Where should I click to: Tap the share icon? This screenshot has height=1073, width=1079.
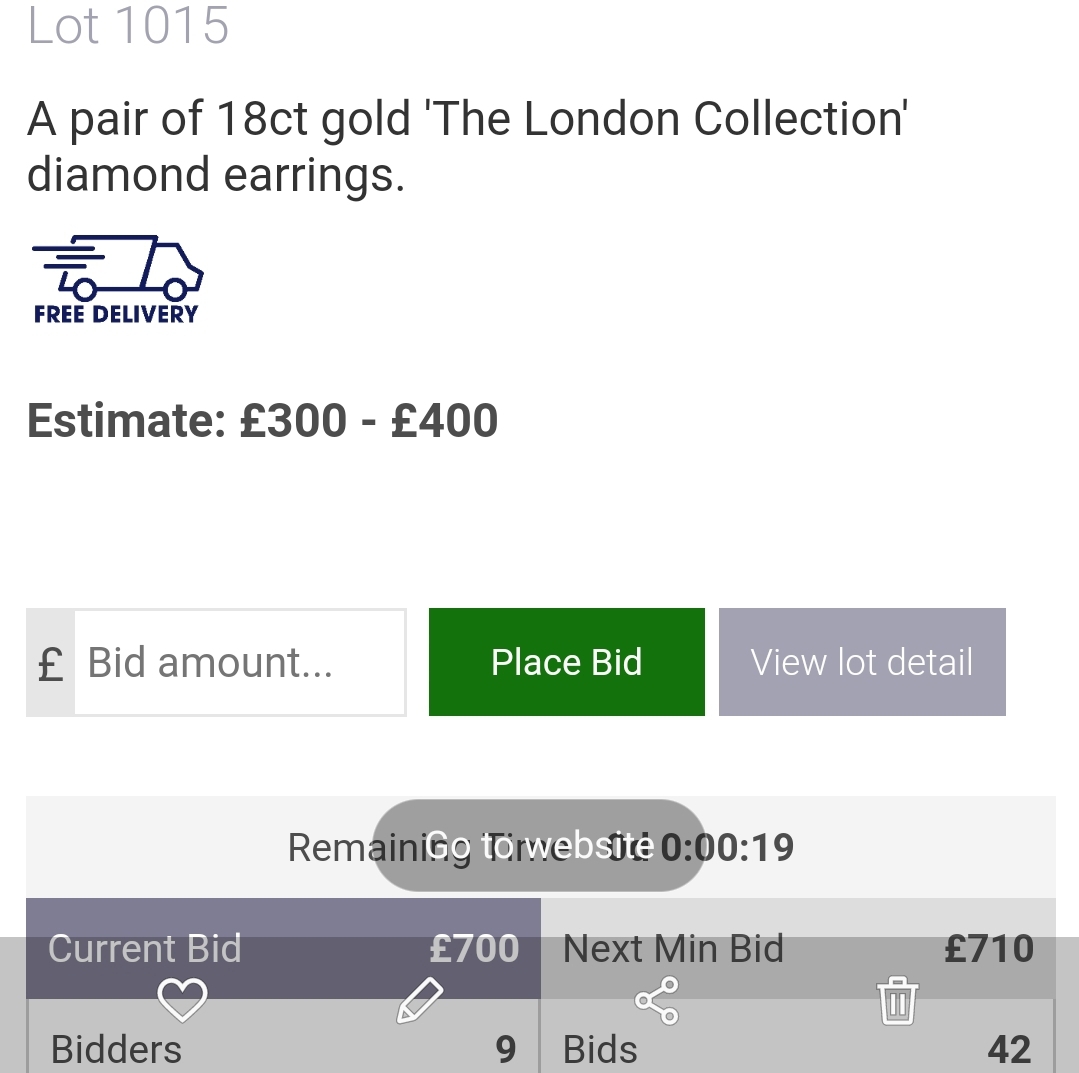coord(657,1000)
